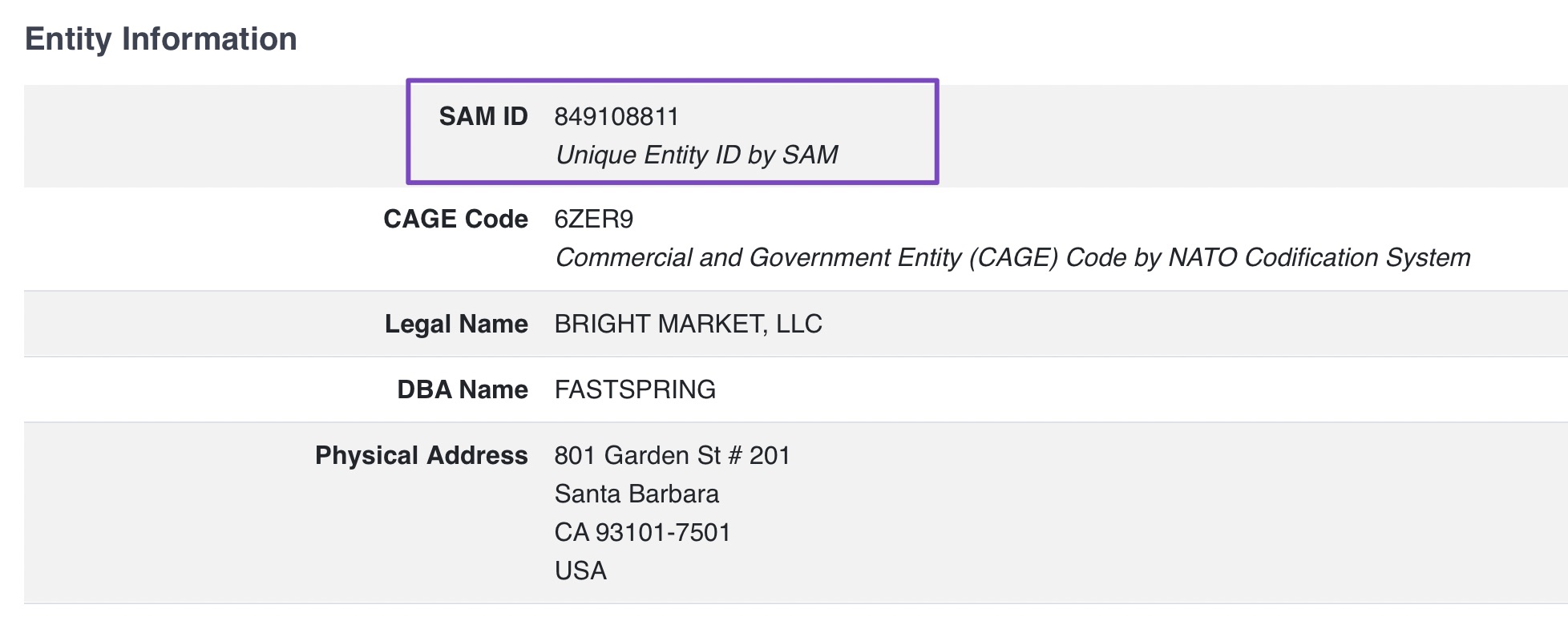Click the SAM ID label
The width and height of the screenshot is (1568, 617).
coord(483,116)
